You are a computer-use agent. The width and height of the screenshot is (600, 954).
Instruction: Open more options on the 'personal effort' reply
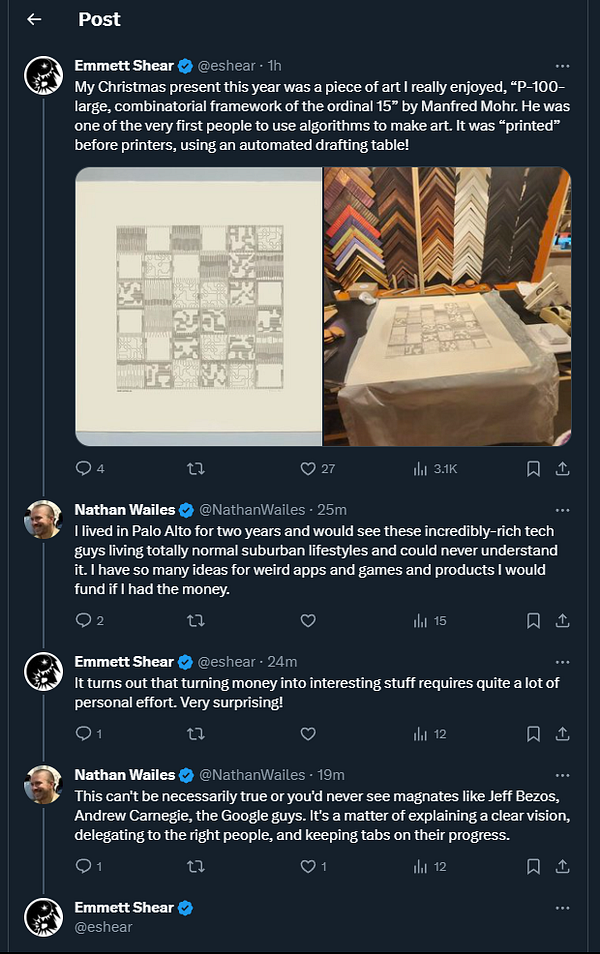click(563, 661)
